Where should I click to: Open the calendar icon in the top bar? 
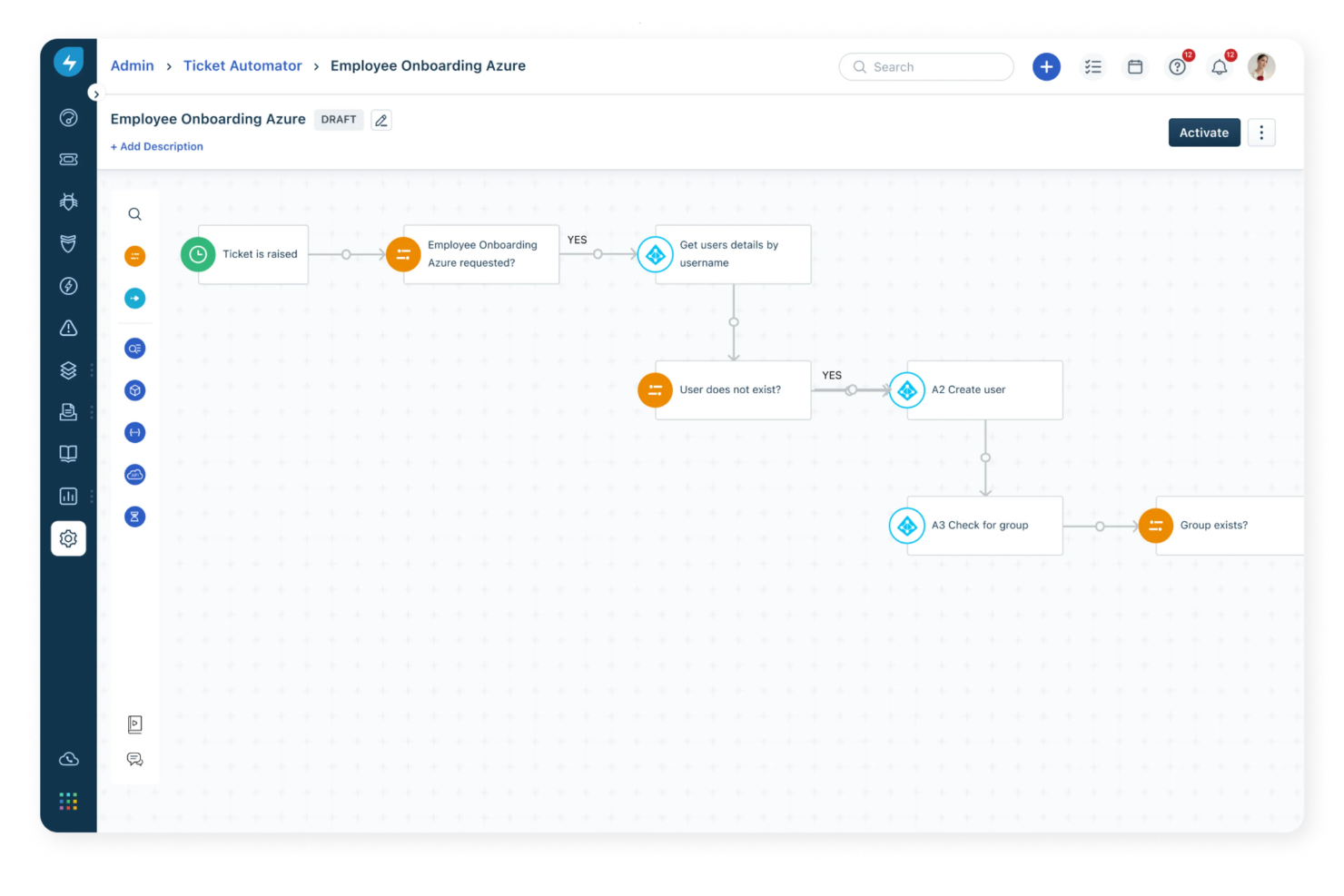coord(1134,66)
